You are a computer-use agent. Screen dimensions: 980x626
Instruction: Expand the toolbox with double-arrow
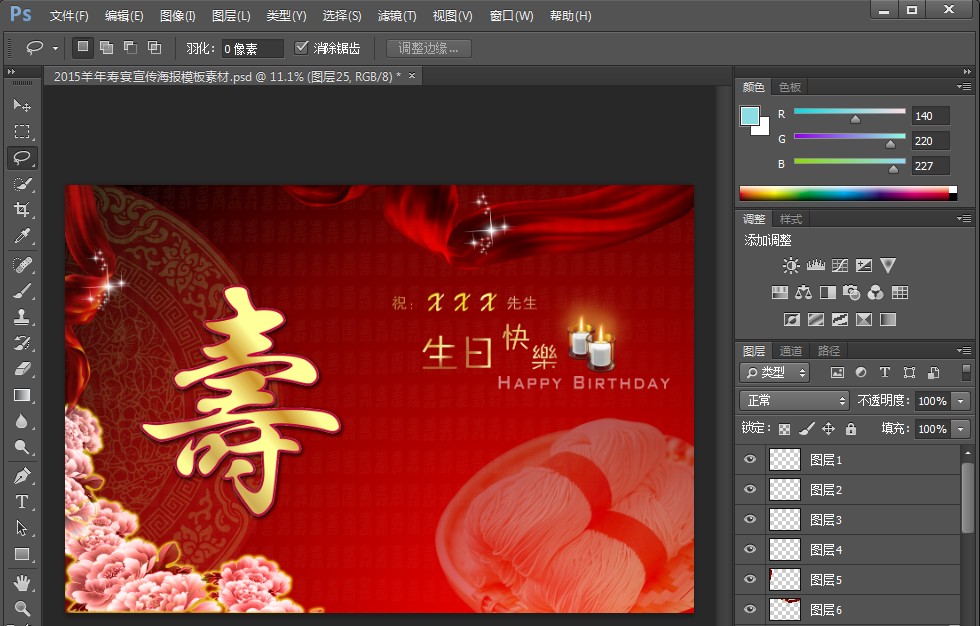click(x=11, y=72)
